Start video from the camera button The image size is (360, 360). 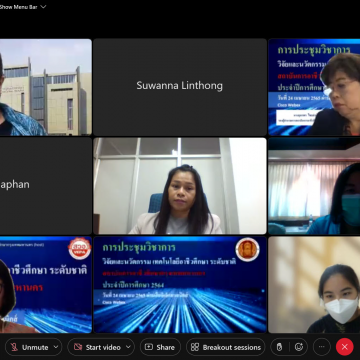click(x=97, y=347)
